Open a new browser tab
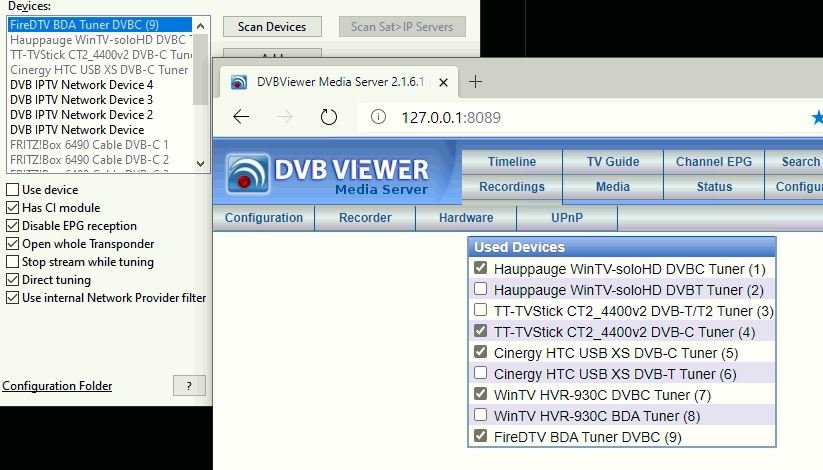The width and height of the screenshot is (823, 470). click(475, 82)
